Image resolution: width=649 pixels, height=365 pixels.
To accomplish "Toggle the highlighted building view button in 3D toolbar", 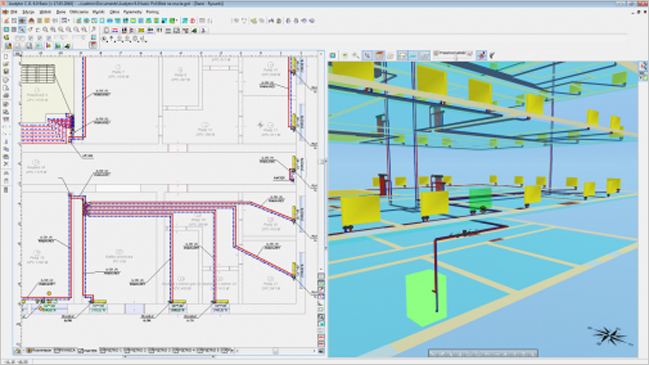I will click(x=379, y=55).
